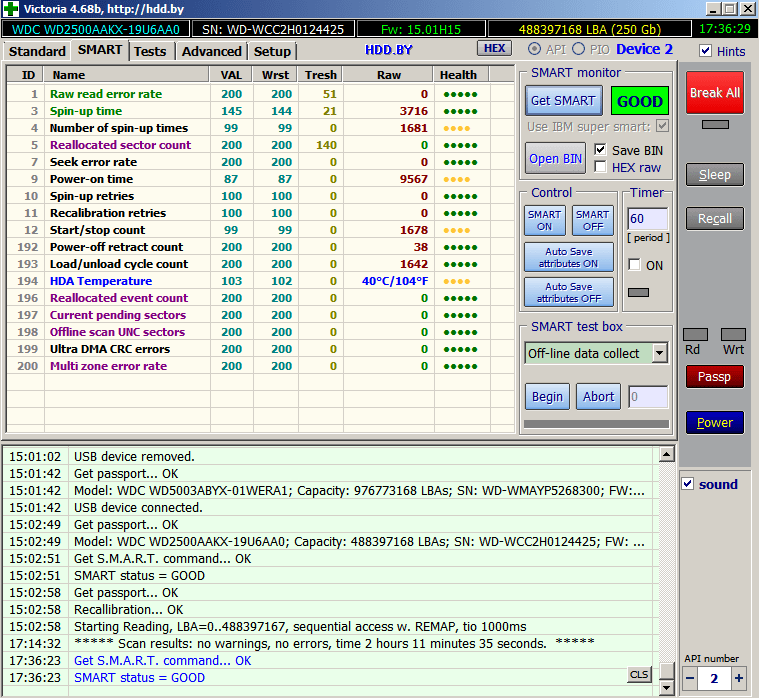This screenshot has height=698, width=759.
Task: Click the drive serial number field
Action: (273, 30)
